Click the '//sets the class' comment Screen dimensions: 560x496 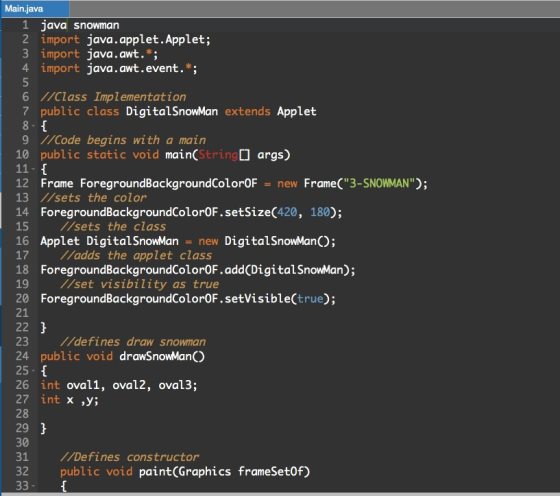click(x=113, y=227)
